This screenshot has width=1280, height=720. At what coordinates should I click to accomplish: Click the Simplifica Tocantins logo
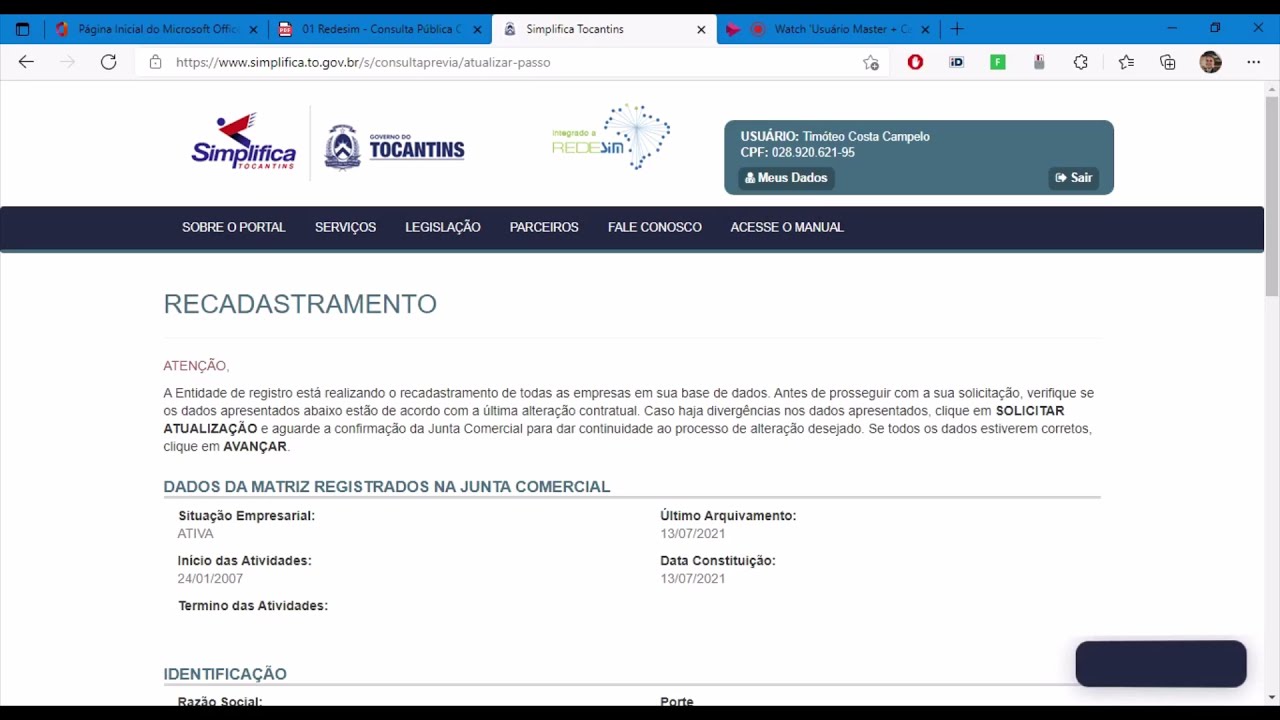pos(243,143)
